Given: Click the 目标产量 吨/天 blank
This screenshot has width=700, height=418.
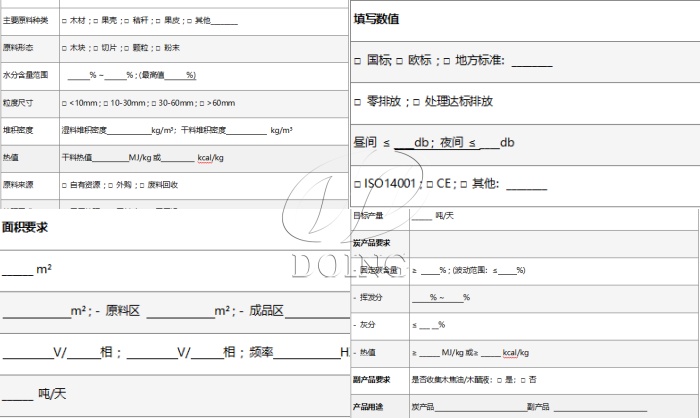Looking at the screenshot, I should 422,217.
